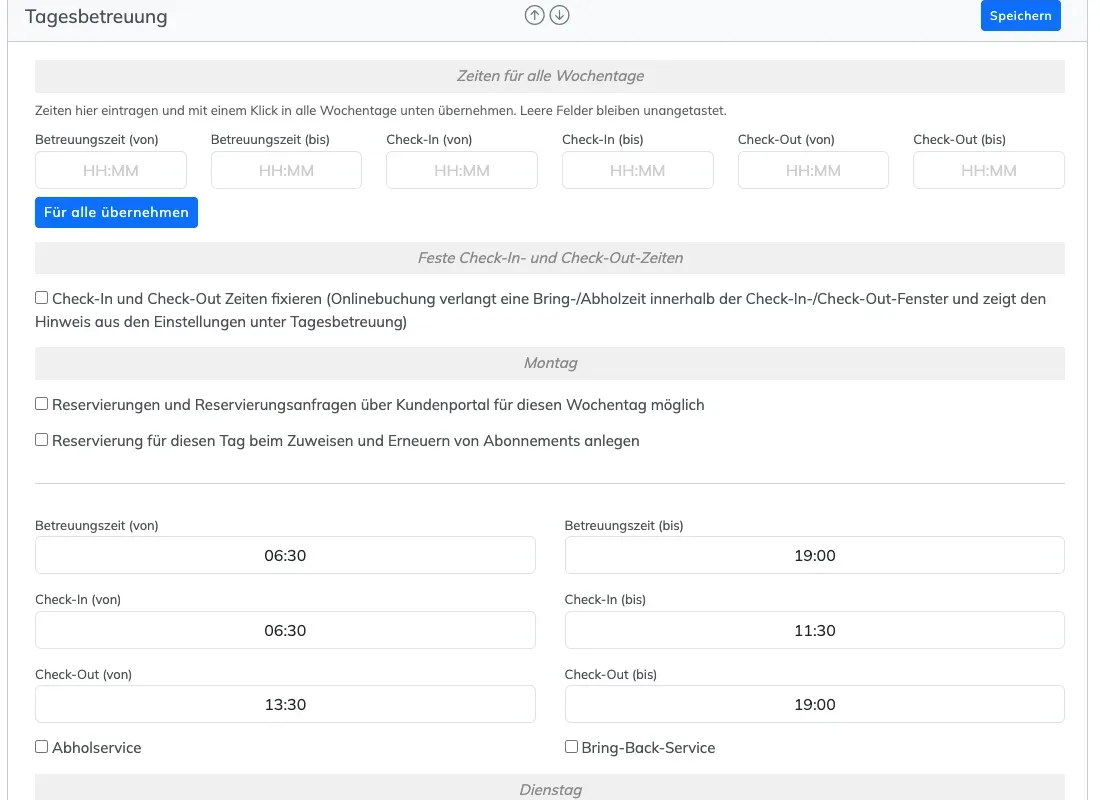Tick the Kundenportal reservations checkbox for Montag
Viewport: 1100px width, 800px height.
(41, 404)
